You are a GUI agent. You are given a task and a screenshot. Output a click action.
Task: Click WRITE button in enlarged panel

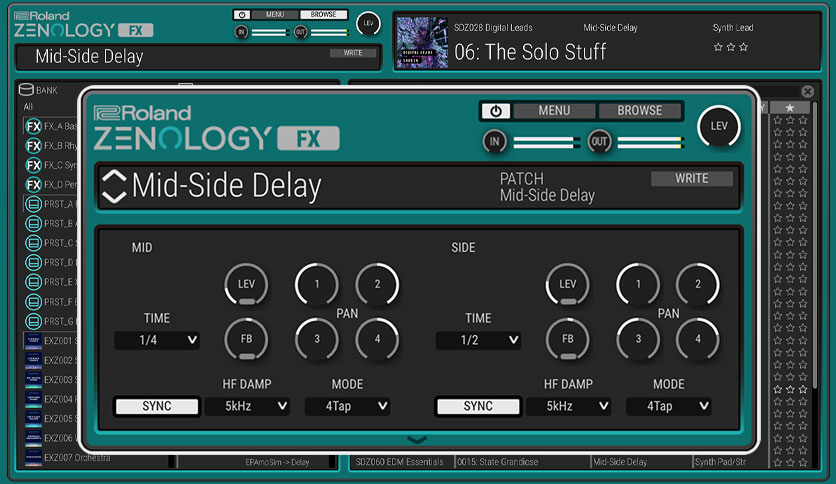[692, 179]
